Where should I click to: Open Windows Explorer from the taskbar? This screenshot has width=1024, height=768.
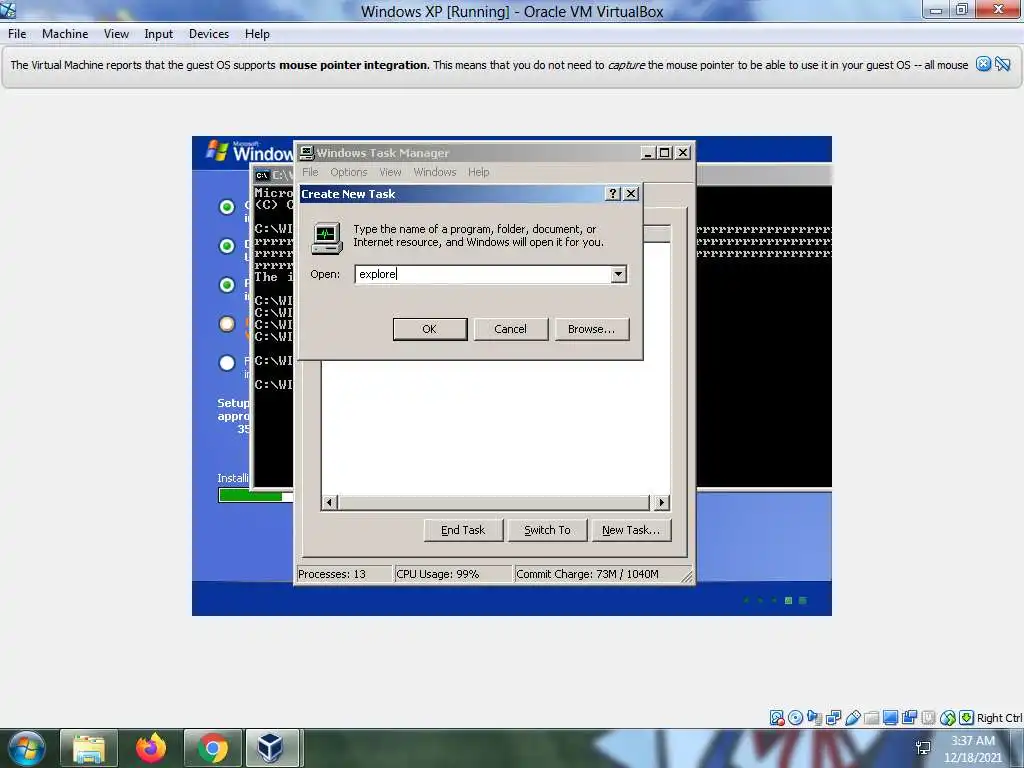click(x=89, y=748)
